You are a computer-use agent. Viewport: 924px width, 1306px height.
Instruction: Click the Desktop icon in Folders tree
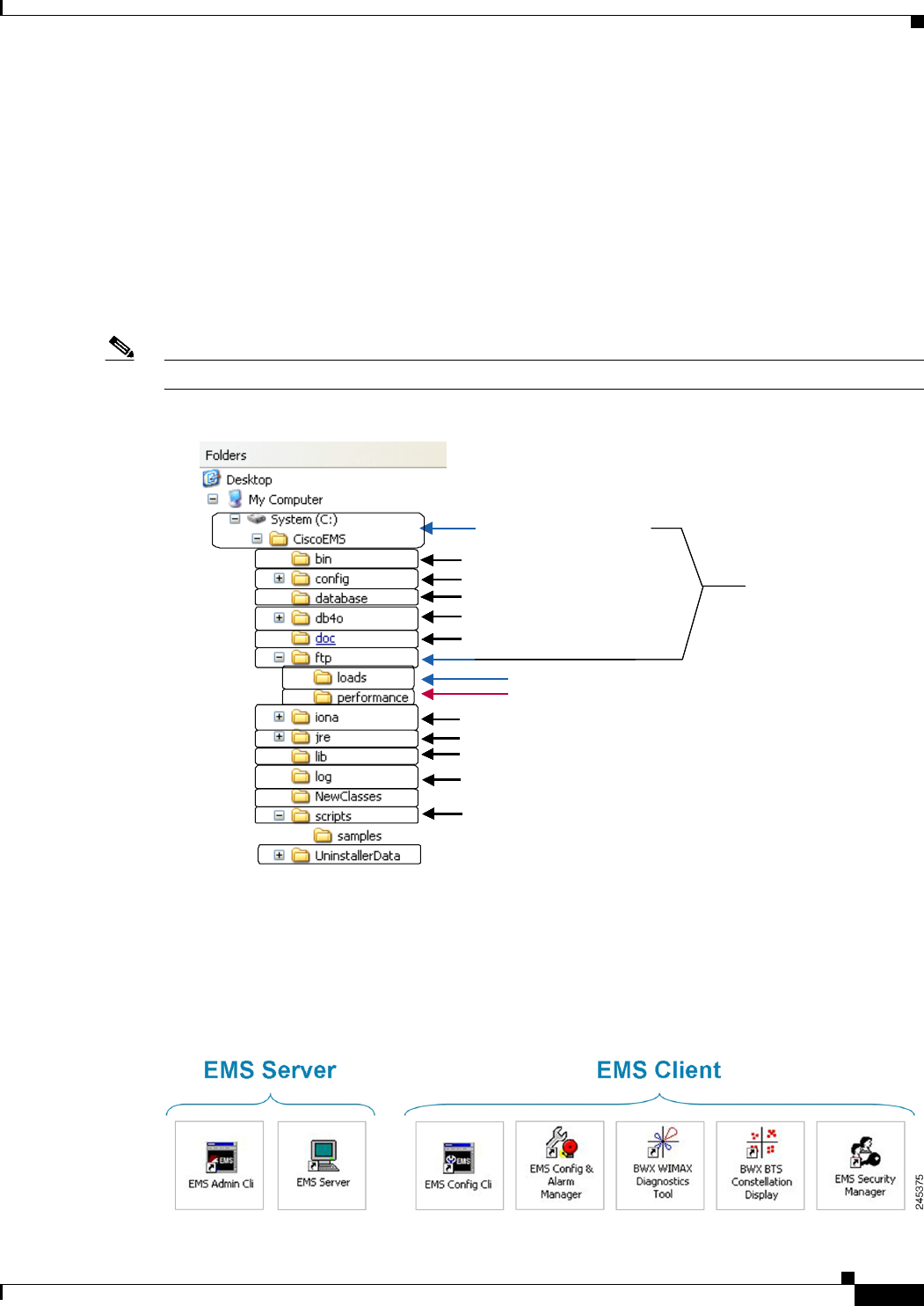[211, 478]
